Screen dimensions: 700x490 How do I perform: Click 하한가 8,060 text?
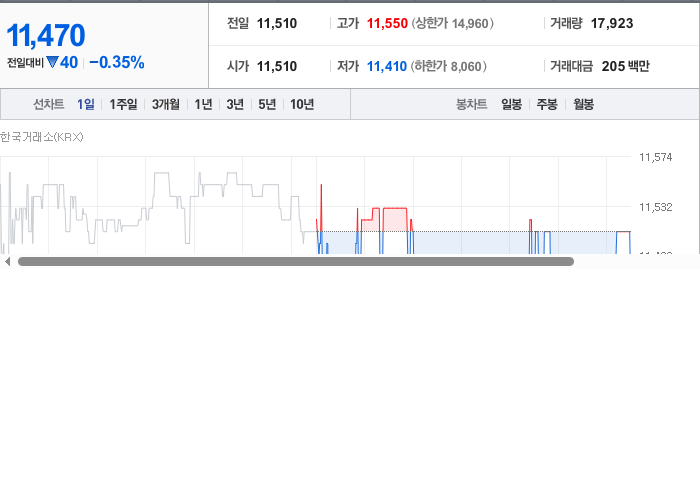[449, 66]
